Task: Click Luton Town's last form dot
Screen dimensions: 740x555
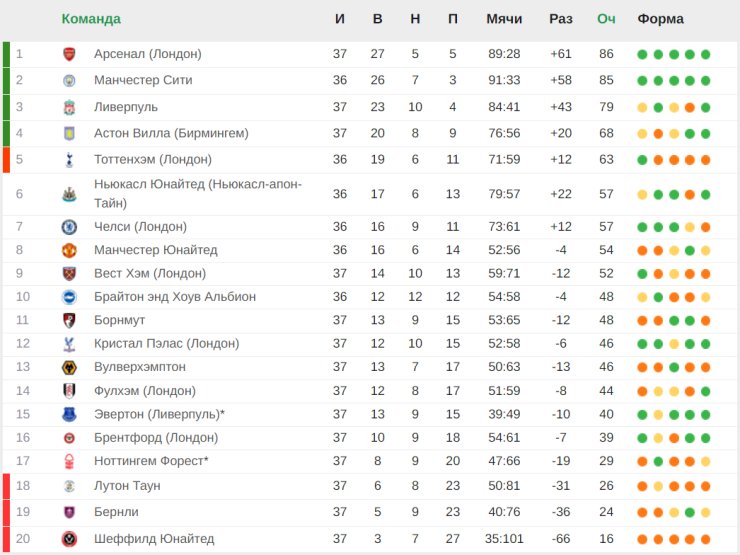Action: pos(706,486)
